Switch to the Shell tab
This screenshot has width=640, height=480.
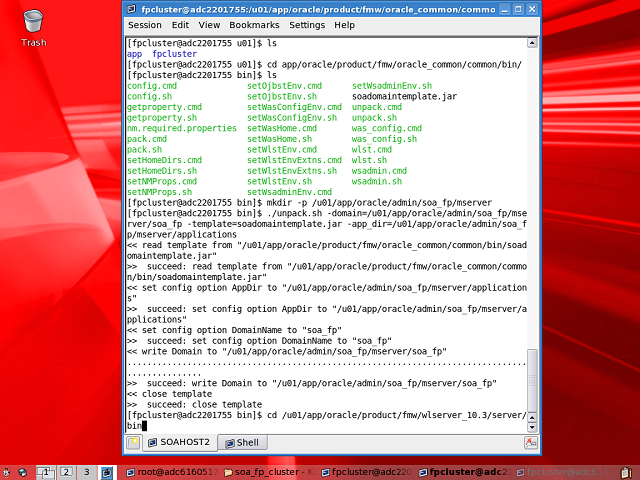tap(242, 443)
